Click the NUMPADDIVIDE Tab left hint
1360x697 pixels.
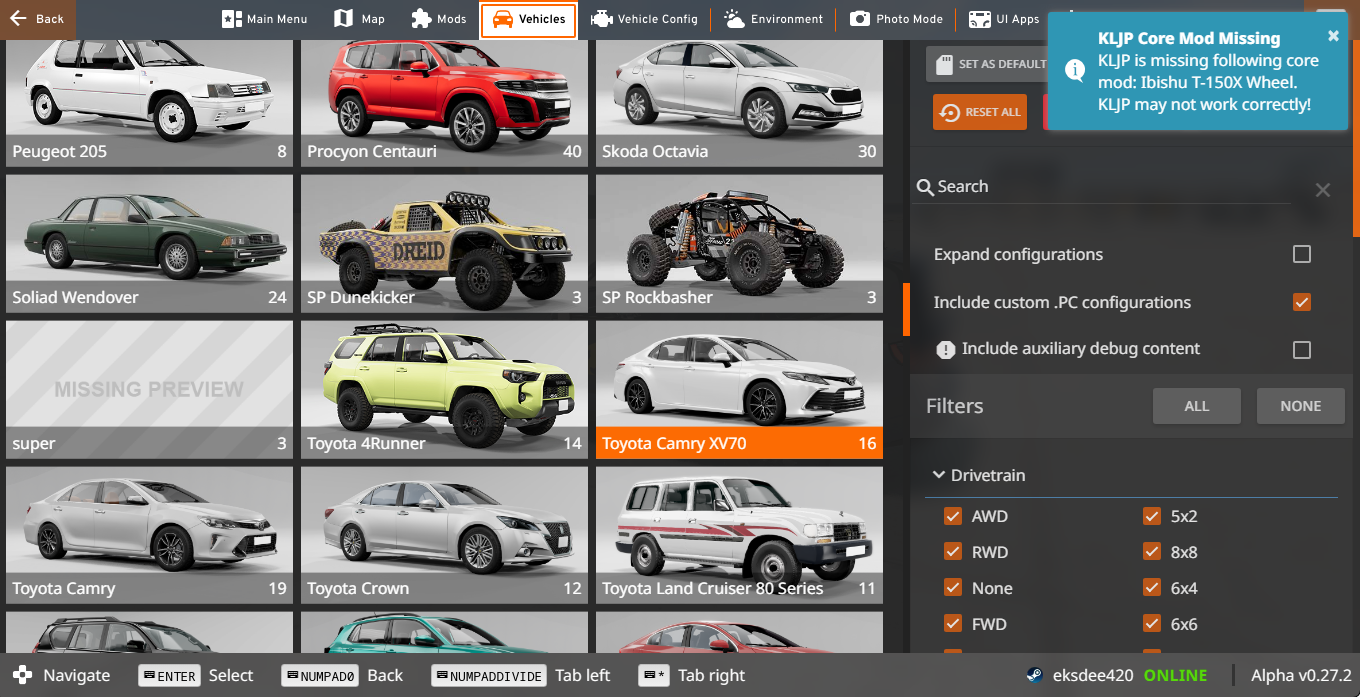click(521, 676)
